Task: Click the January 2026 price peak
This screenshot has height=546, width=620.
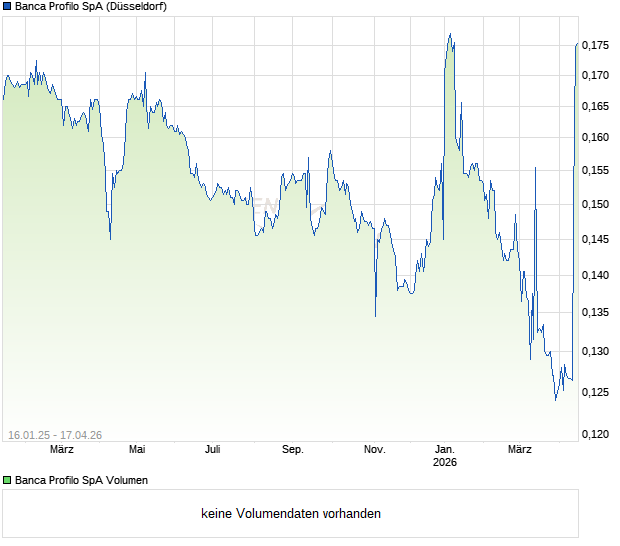Action: pyautogui.click(x=450, y=34)
